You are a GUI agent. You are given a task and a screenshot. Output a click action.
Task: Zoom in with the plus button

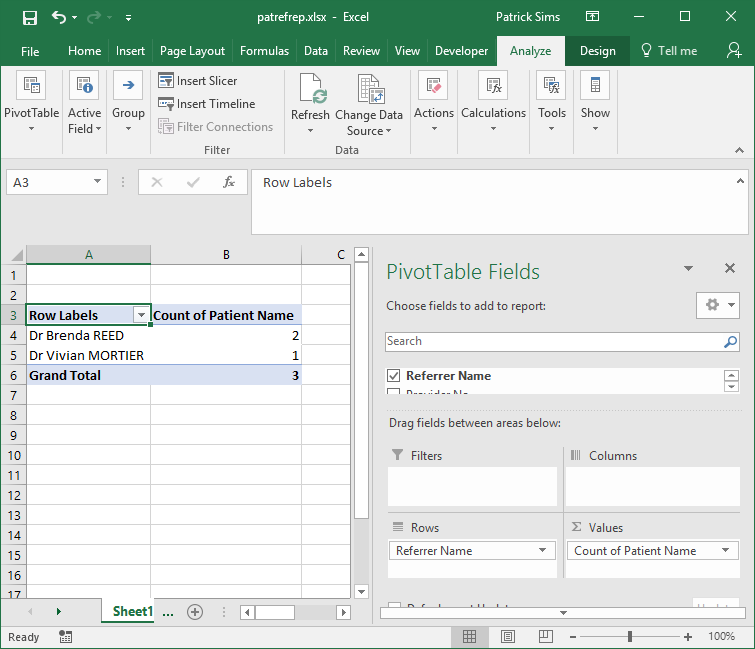688,637
